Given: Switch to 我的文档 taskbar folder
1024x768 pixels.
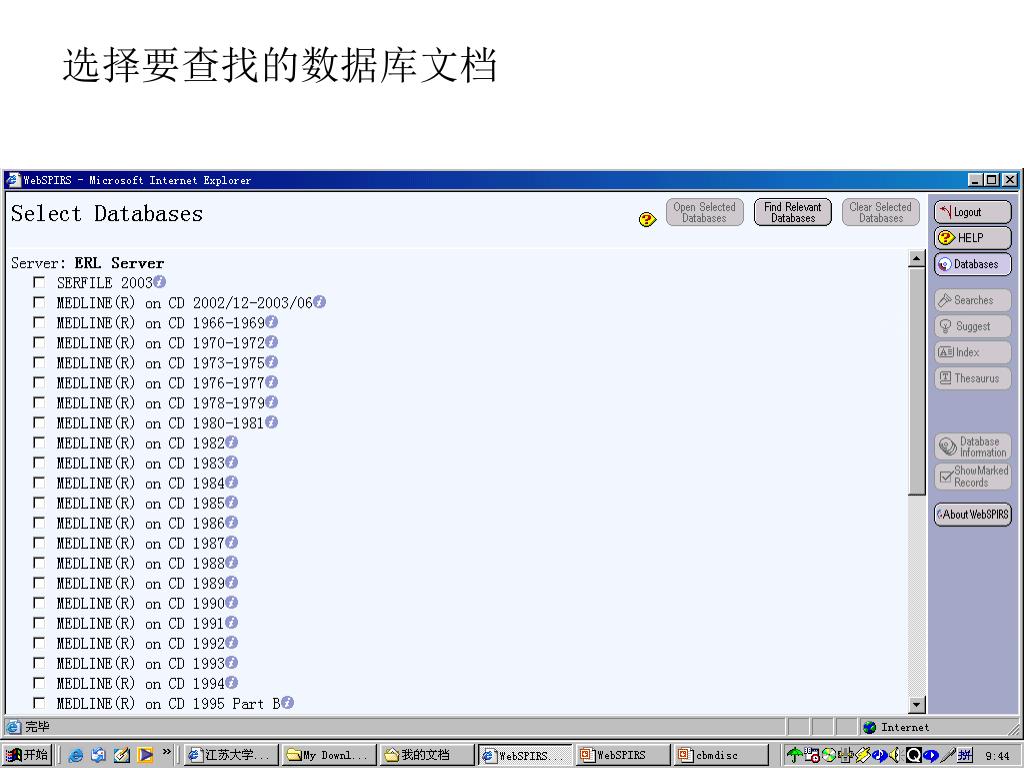Looking at the screenshot, I should pos(427,755).
